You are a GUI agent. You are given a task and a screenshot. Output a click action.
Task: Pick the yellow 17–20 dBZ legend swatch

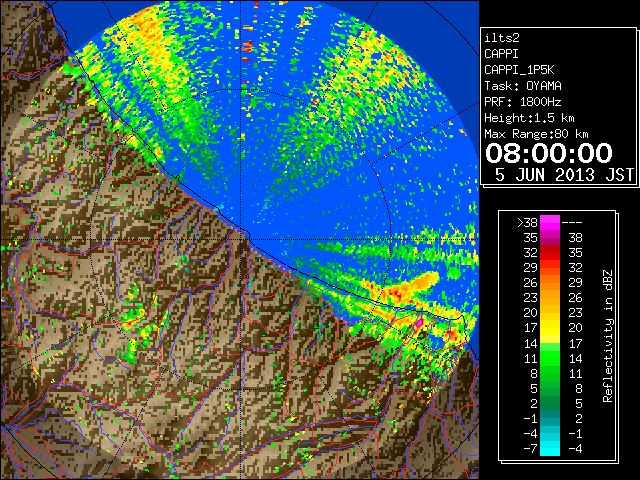550,328
